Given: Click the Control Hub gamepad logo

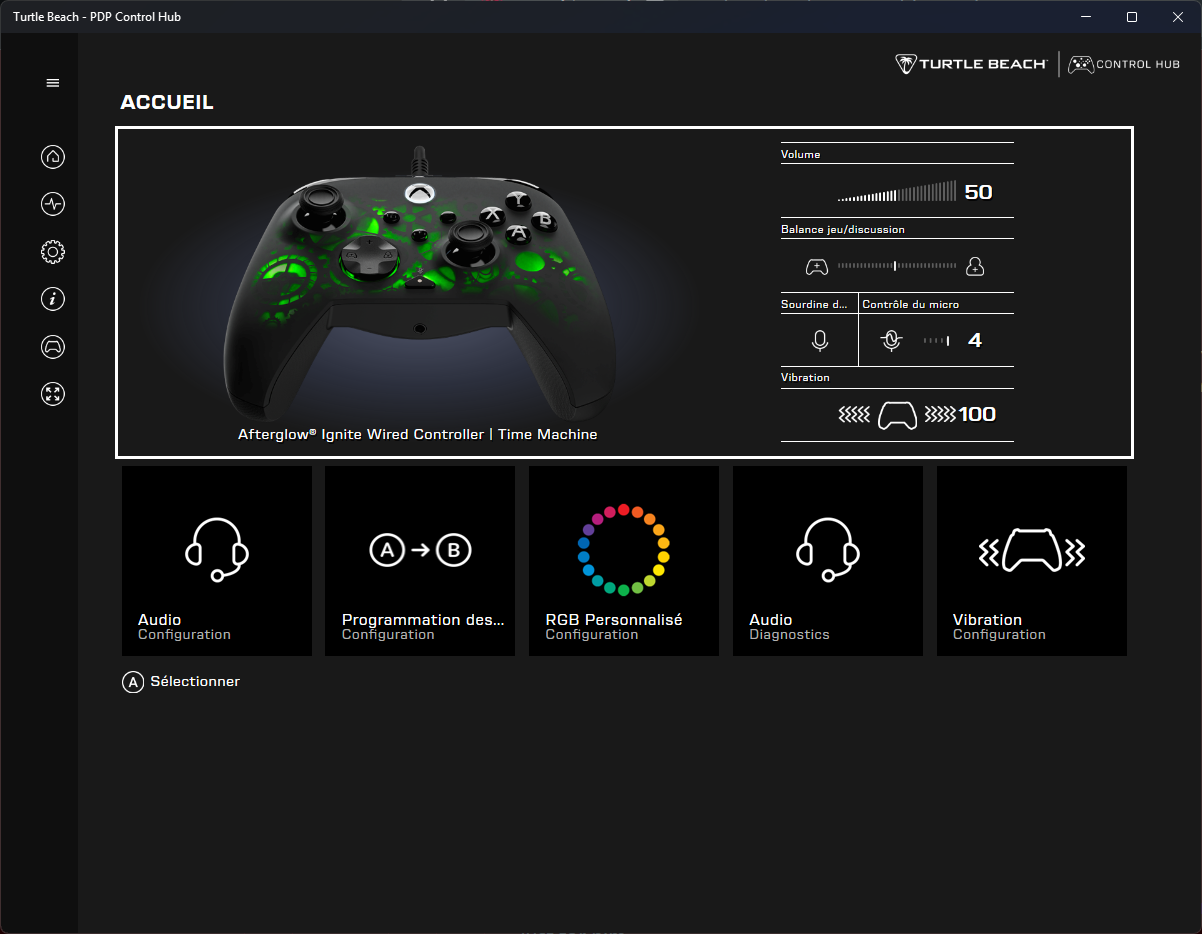Looking at the screenshot, I should [1123, 63].
